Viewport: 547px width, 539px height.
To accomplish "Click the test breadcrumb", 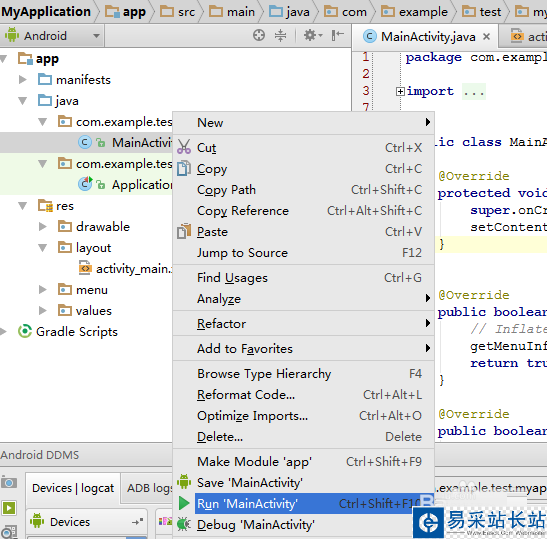I will [481, 12].
